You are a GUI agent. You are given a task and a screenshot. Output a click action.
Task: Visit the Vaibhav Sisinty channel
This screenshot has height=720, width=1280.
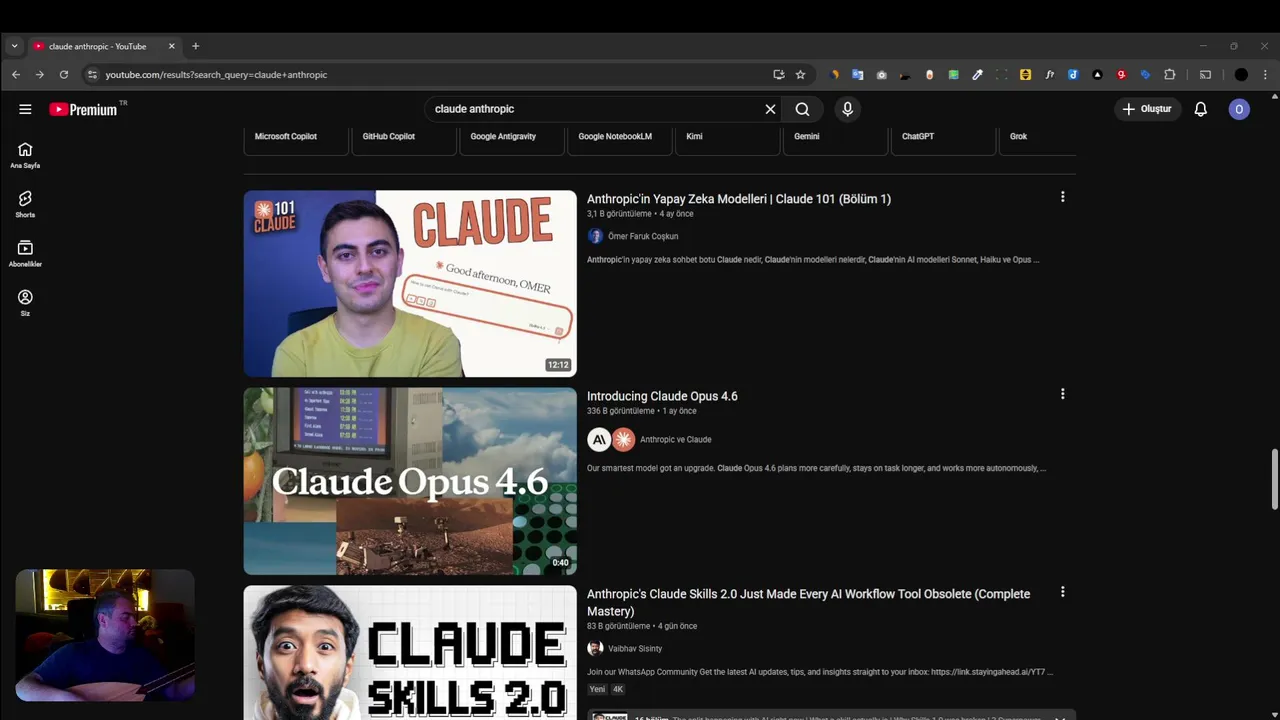click(x=635, y=648)
